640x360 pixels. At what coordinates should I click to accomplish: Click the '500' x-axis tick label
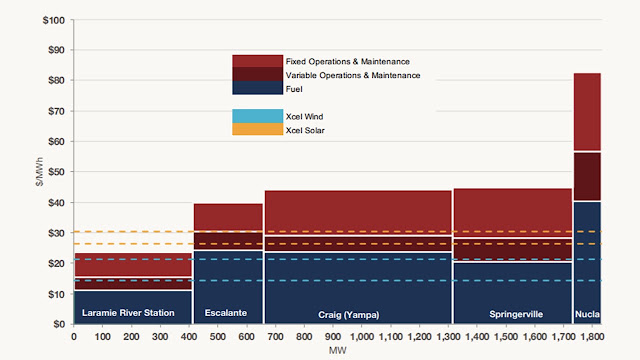[x=218, y=337]
